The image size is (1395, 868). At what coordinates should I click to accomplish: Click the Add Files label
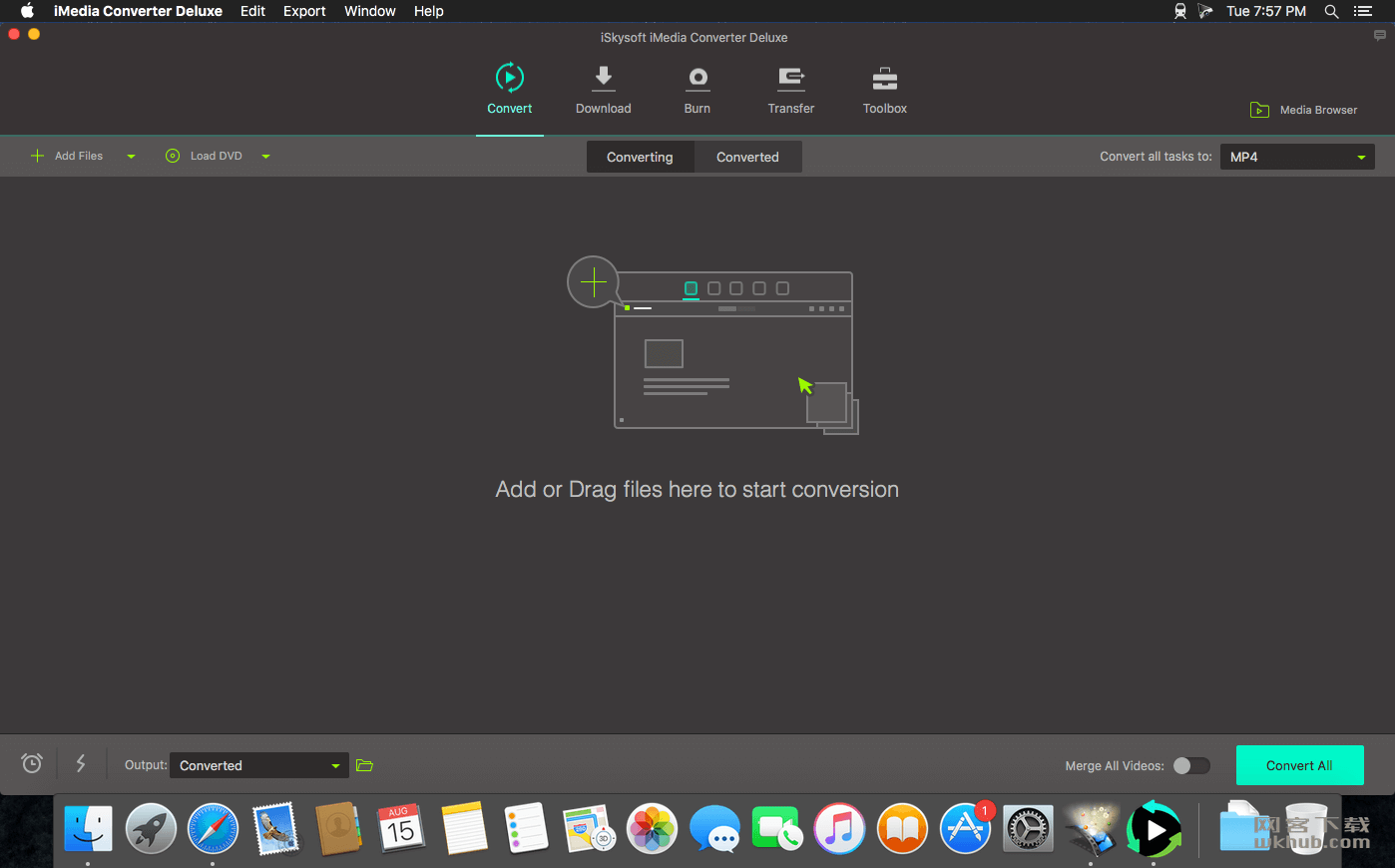tap(79, 156)
